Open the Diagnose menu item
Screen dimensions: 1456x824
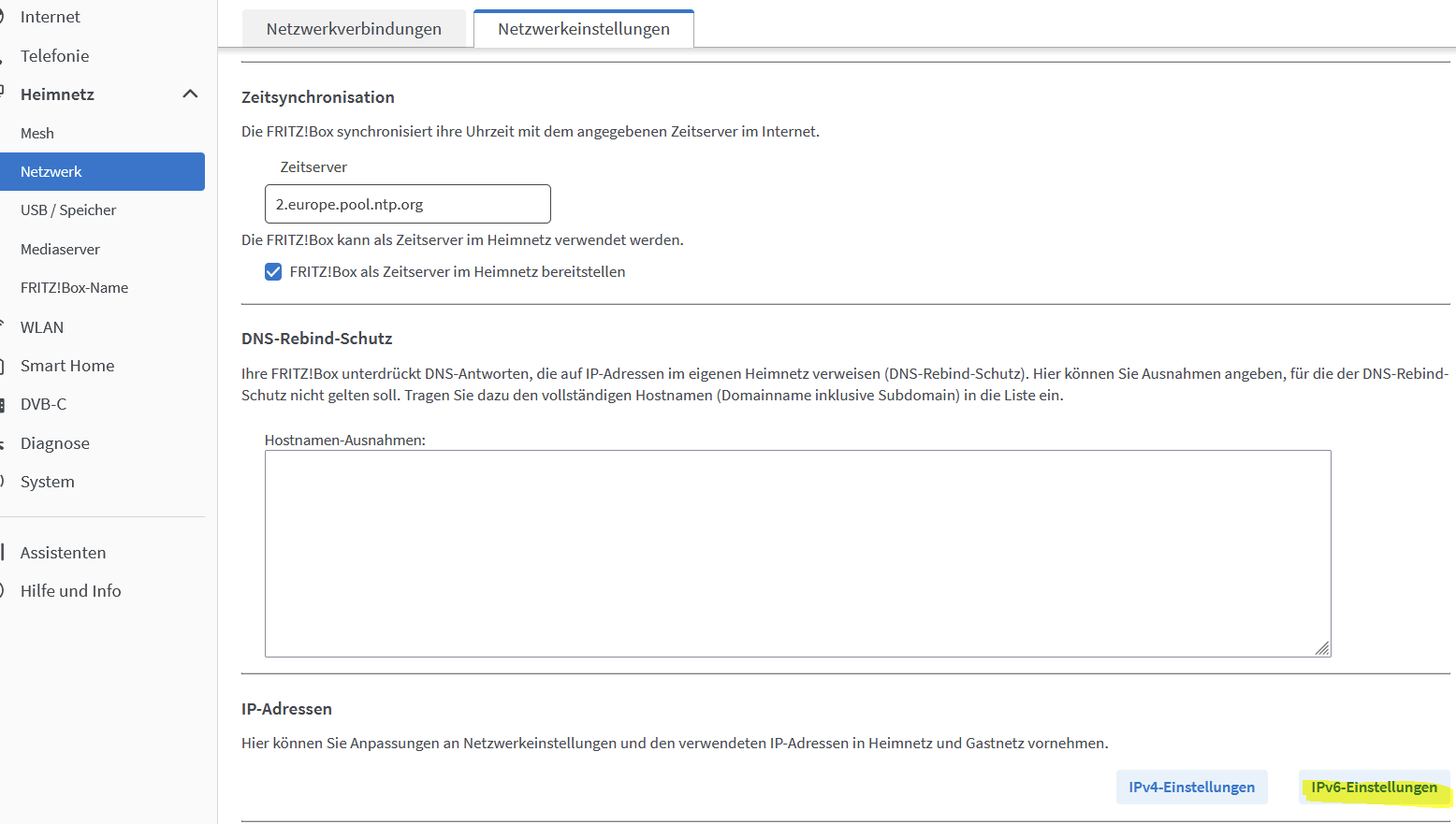coord(55,443)
